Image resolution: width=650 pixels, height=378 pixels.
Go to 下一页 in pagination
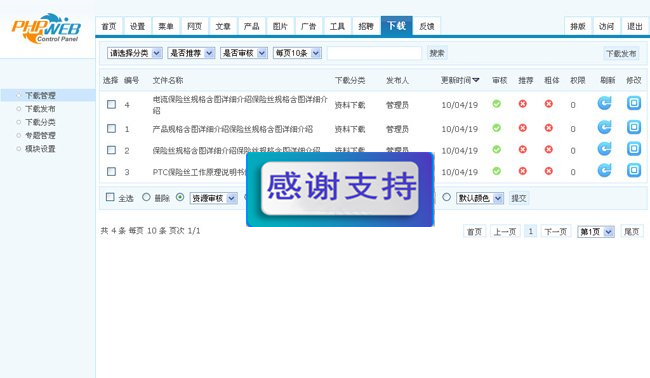coord(555,232)
